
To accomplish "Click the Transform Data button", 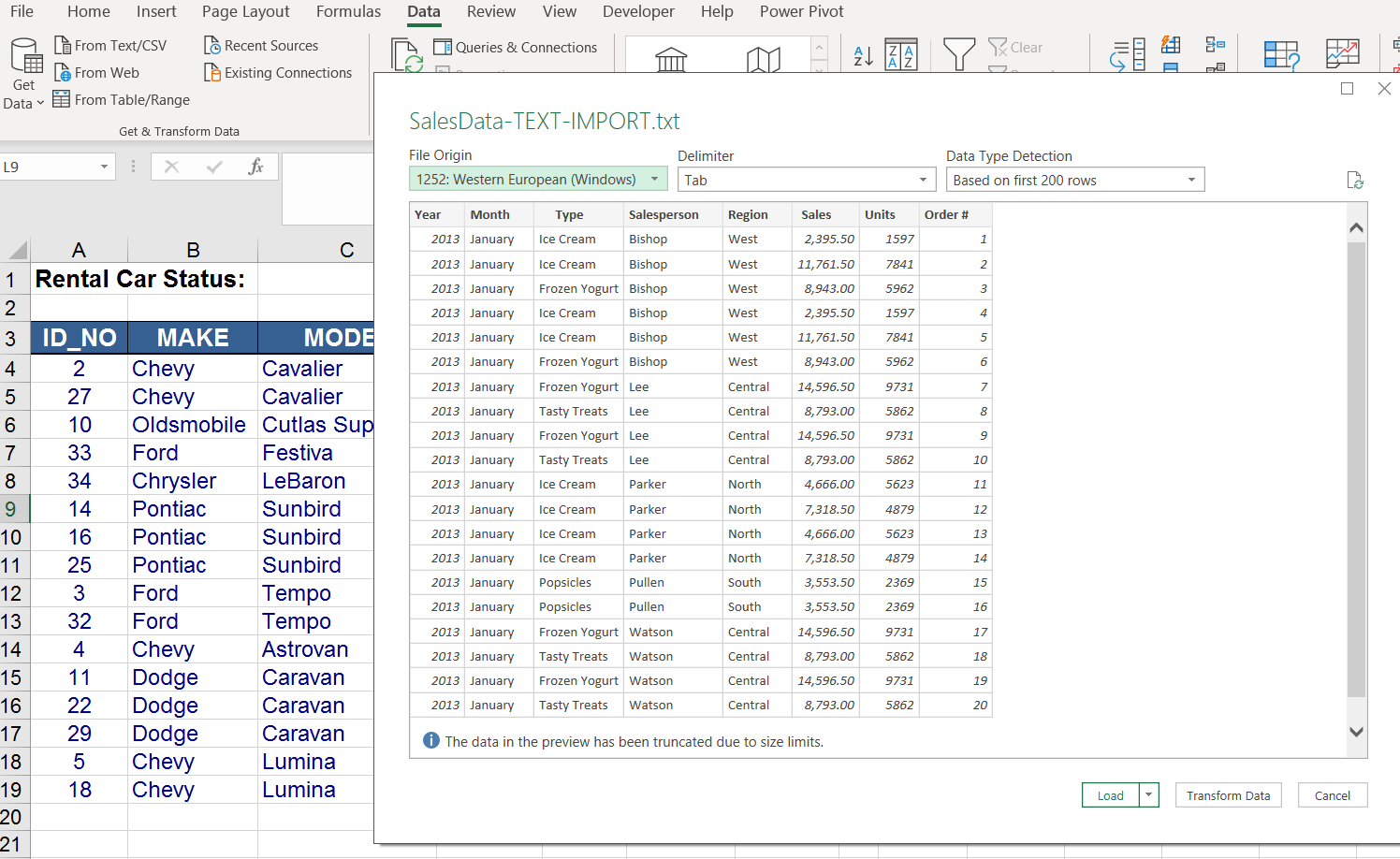I will tap(1228, 795).
